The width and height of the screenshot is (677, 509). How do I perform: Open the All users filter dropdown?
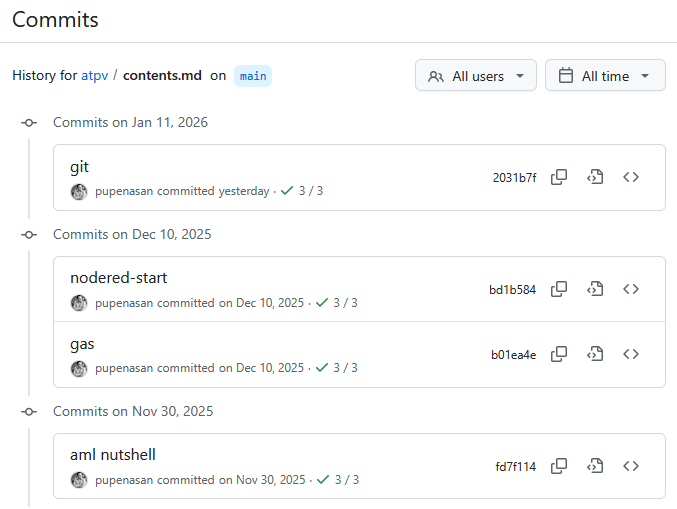tap(476, 76)
